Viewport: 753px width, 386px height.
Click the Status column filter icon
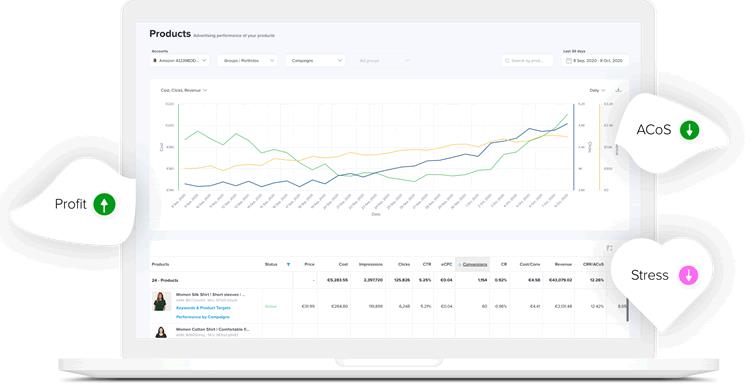coord(288,265)
